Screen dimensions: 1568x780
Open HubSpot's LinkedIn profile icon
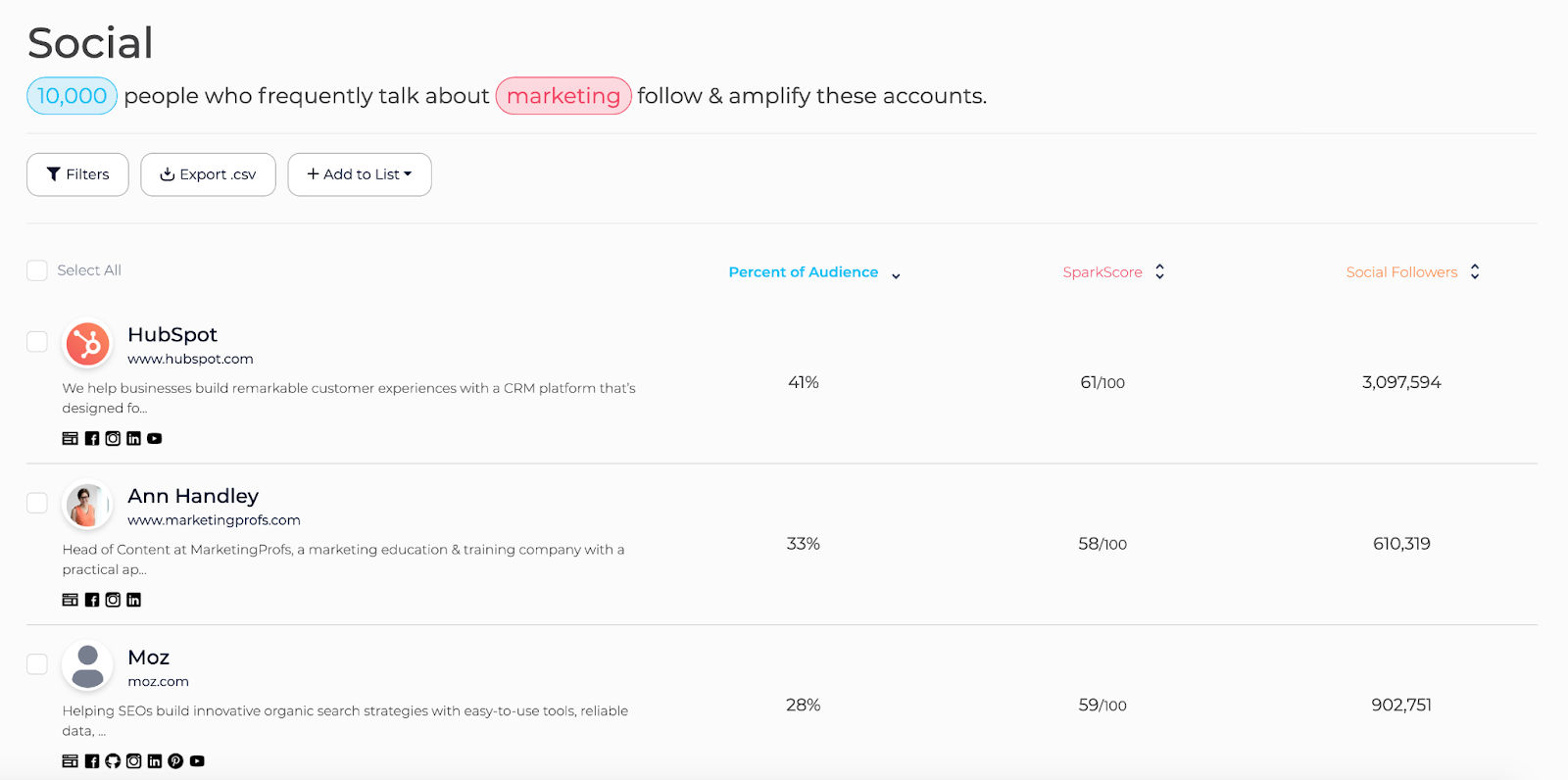click(134, 439)
